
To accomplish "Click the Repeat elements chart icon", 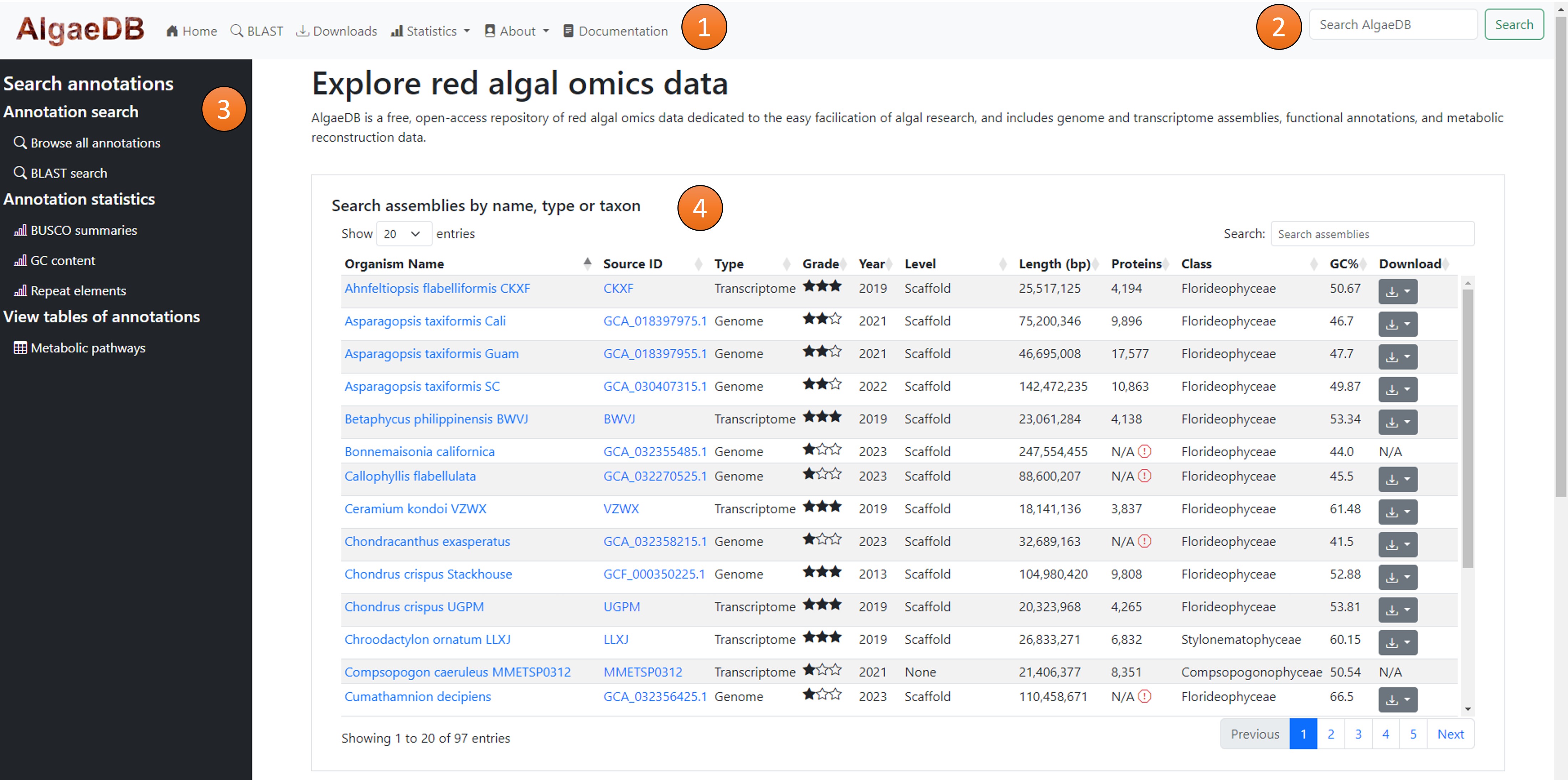I will click(18, 291).
